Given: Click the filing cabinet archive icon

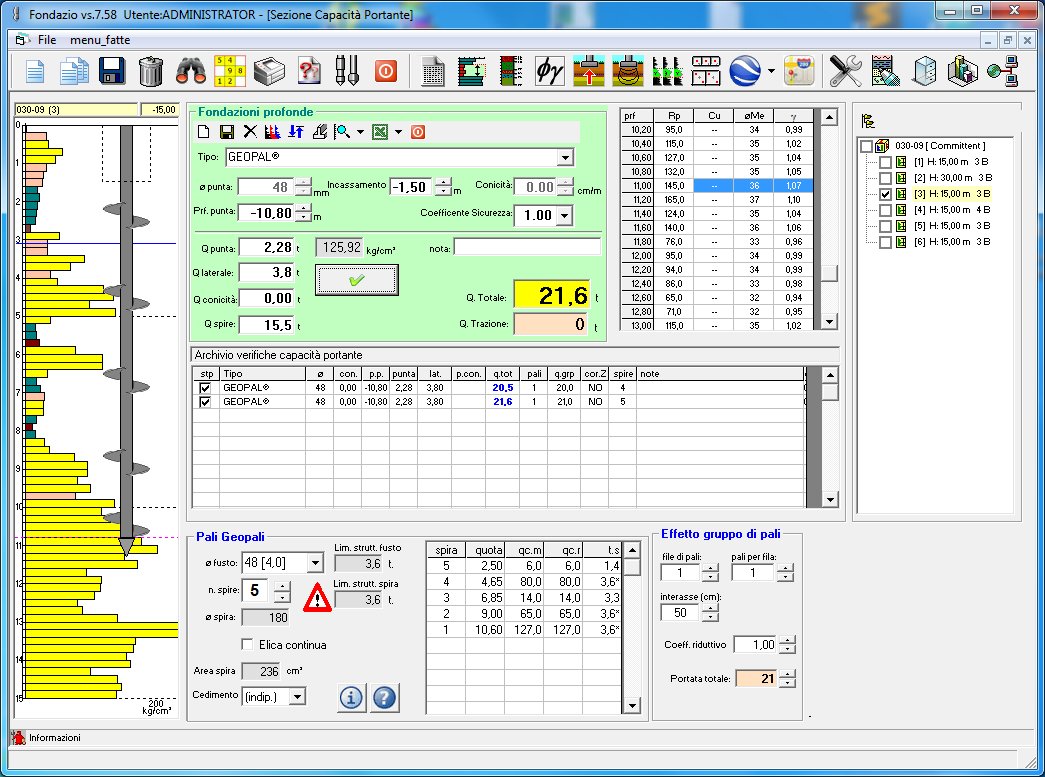Looking at the screenshot, I should [x=924, y=71].
